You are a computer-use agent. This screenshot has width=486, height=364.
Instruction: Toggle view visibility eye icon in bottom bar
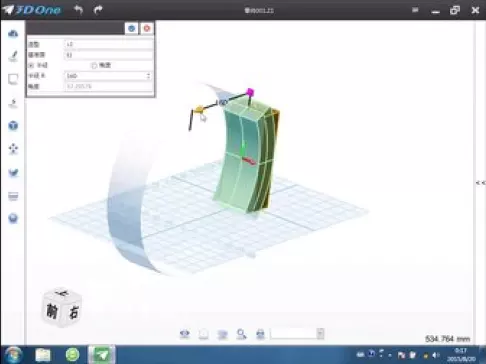[185, 333]
